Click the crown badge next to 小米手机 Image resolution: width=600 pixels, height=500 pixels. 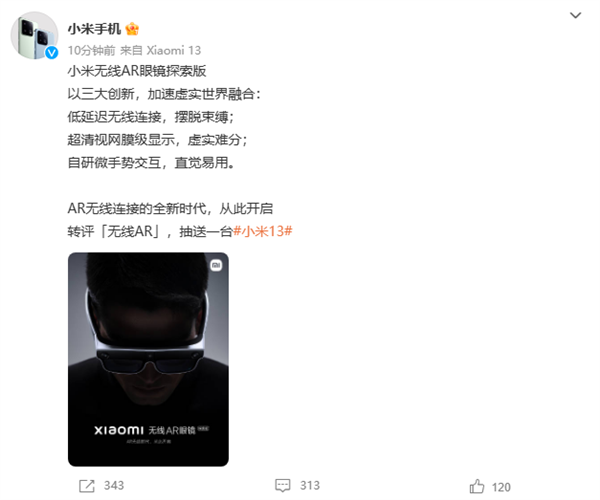[x=132, y=29]
